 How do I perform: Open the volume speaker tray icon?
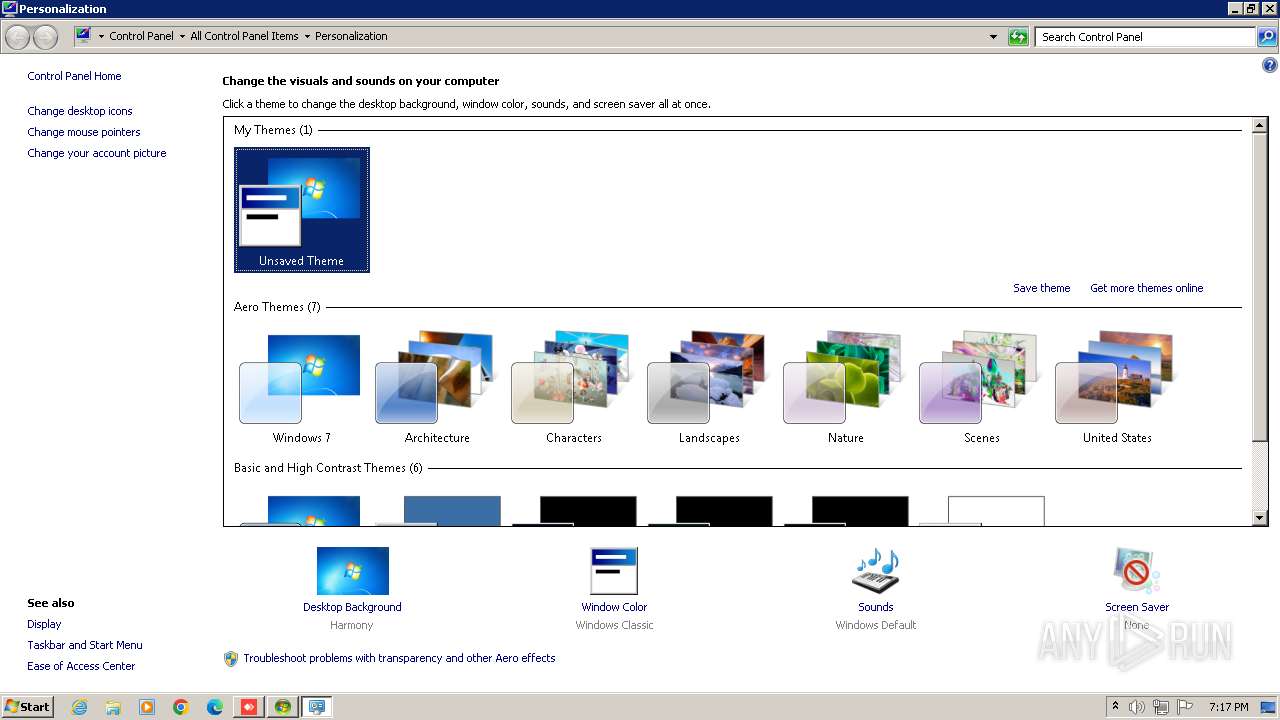pyautogui.click(x=1137, y=707)
